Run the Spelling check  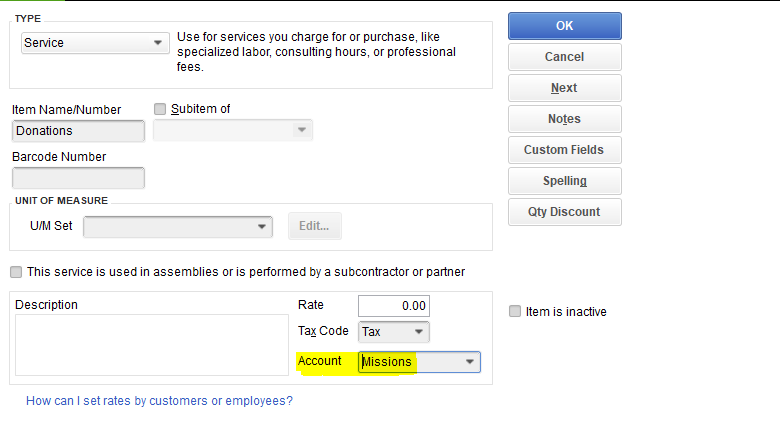[x=564, y=181]
